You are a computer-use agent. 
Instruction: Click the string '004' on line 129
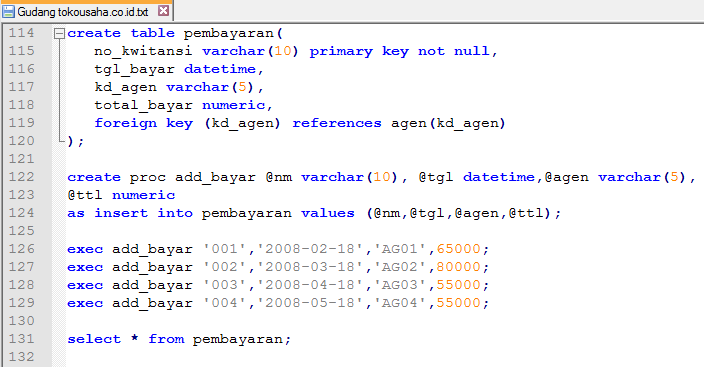[224, 303]
